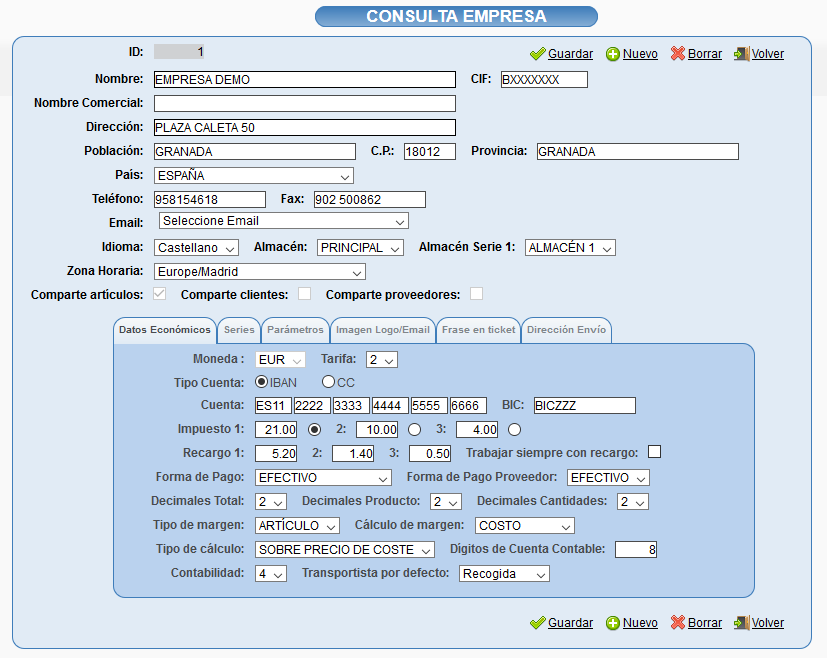
Task: Click the Recargo 1 field showing 5.20
Action: click(276, 453)
